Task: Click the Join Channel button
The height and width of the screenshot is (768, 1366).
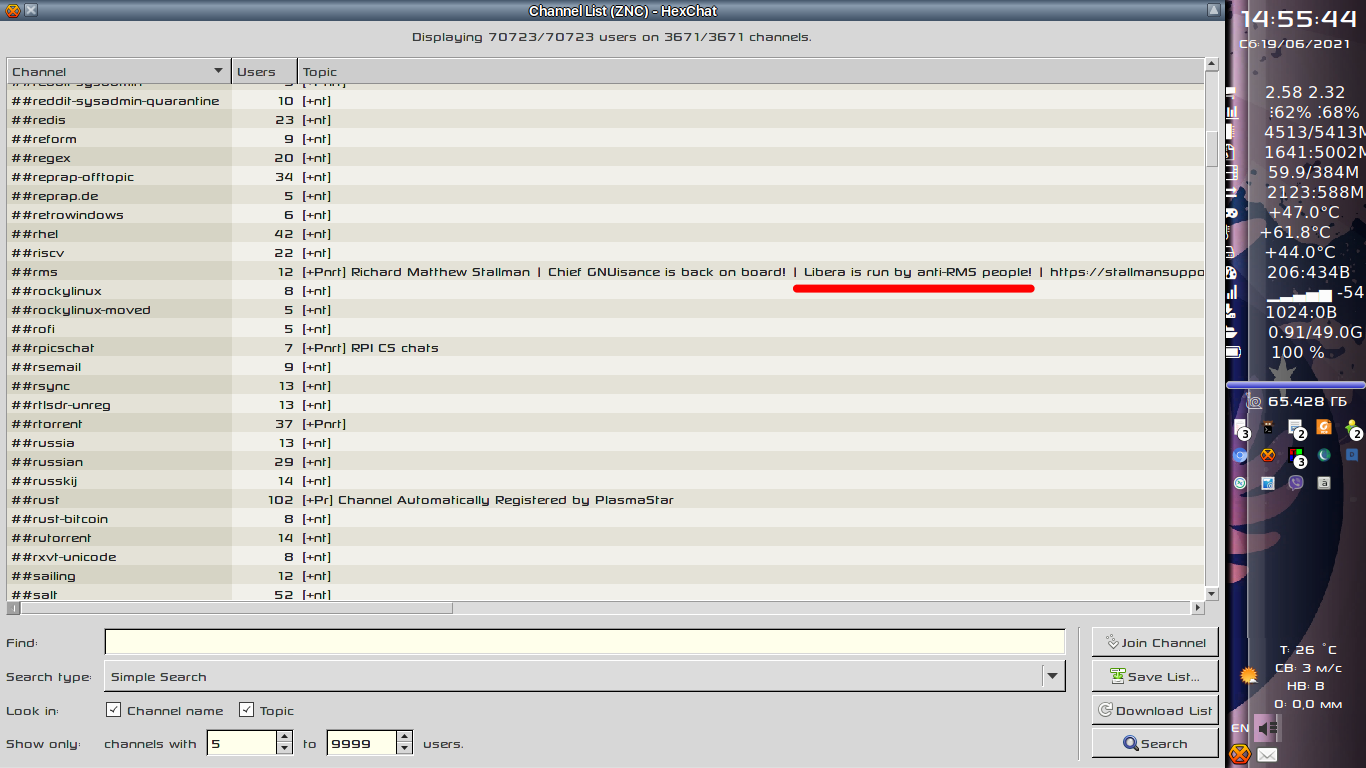Action: click(x=1155, y=642)
